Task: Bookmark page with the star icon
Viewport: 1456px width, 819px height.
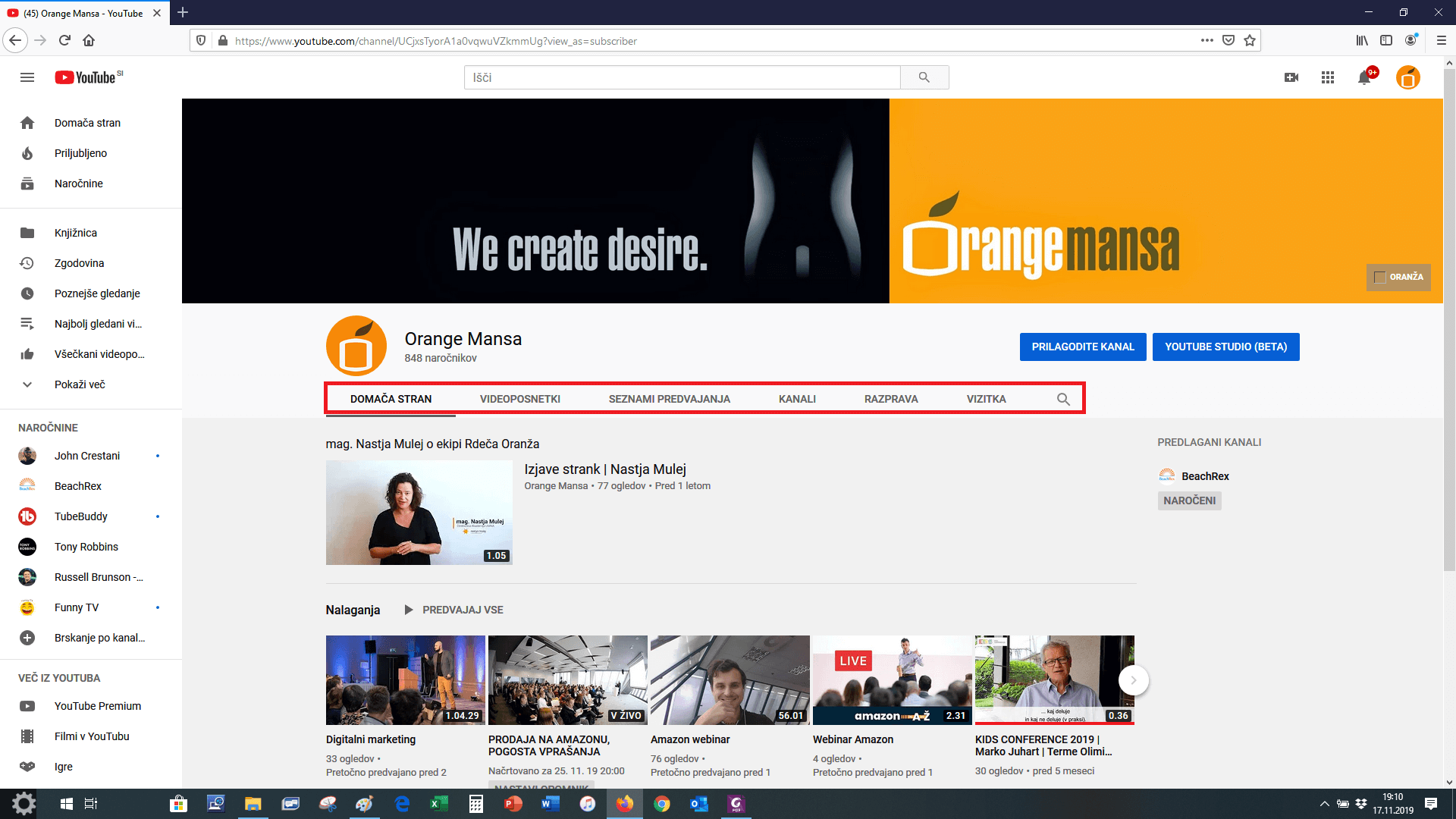Action: [1250, 41]
